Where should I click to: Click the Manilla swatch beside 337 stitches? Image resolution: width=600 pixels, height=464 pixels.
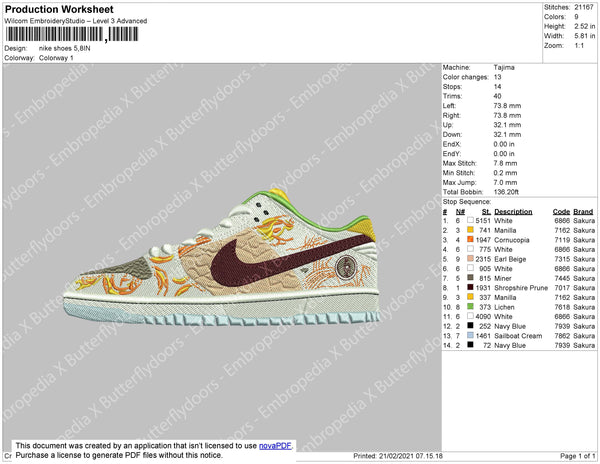470,297
